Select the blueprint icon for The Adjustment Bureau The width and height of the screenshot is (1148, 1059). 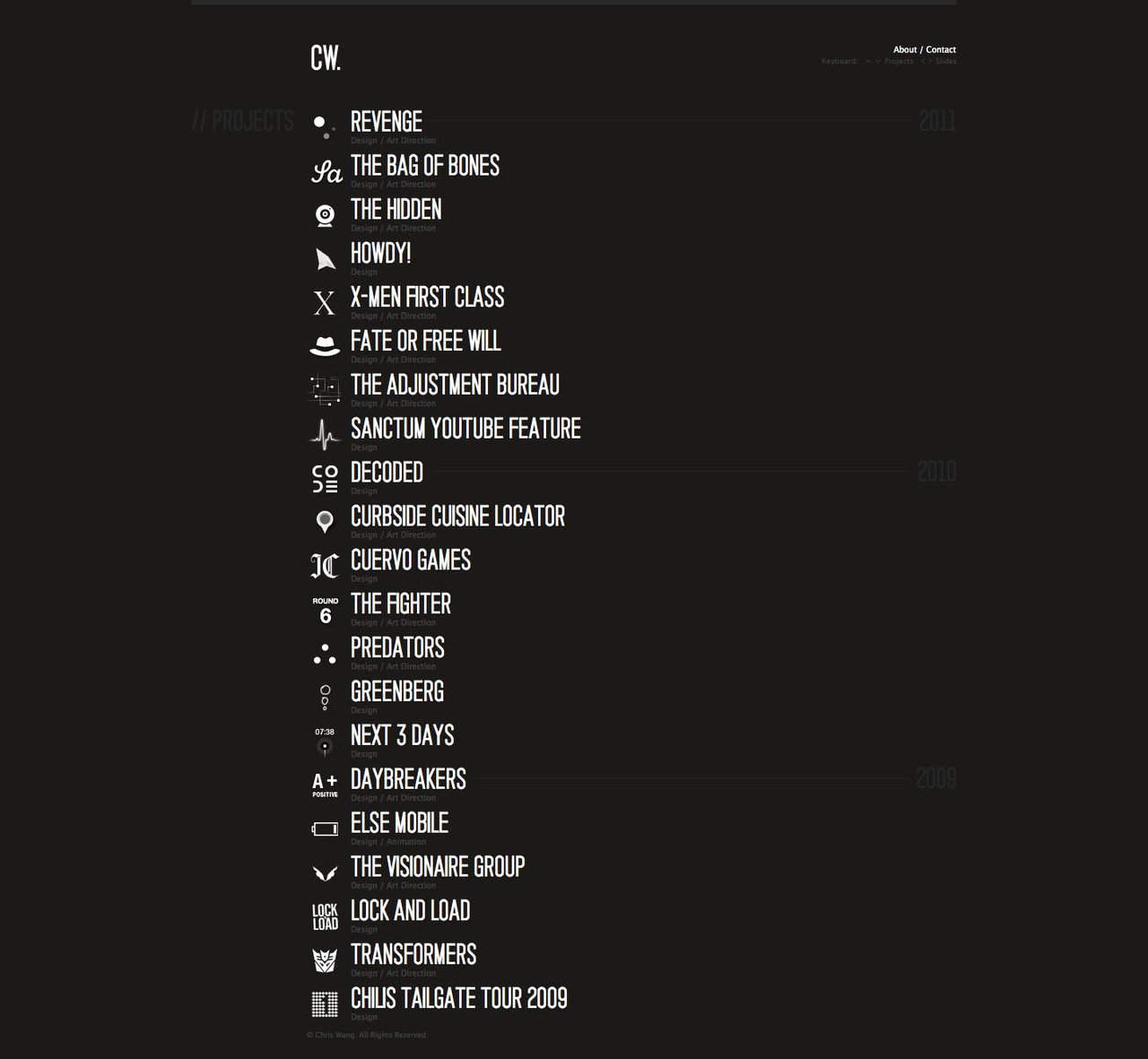pos(325,389)
